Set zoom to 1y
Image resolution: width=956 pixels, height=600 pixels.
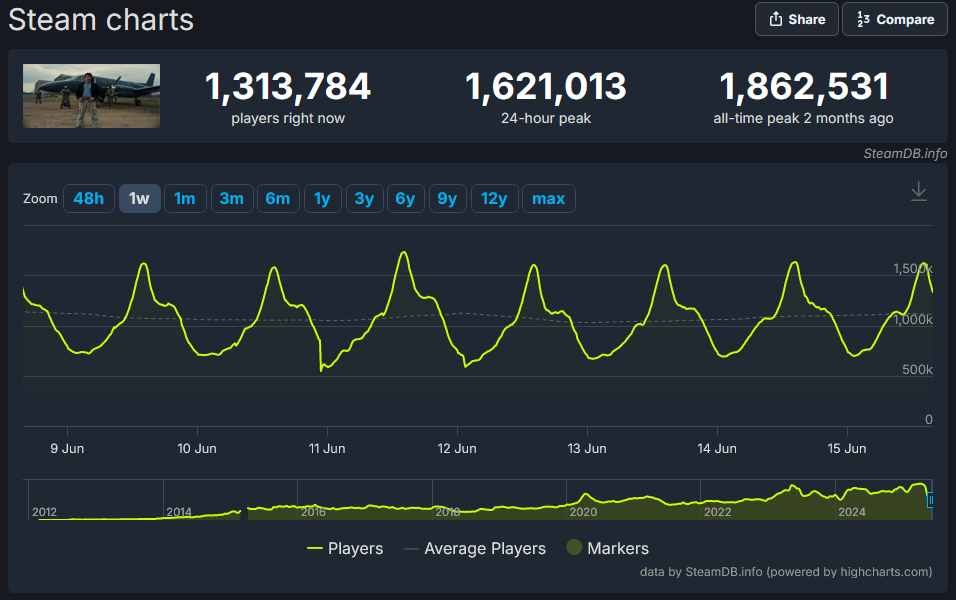coord(323,199)
